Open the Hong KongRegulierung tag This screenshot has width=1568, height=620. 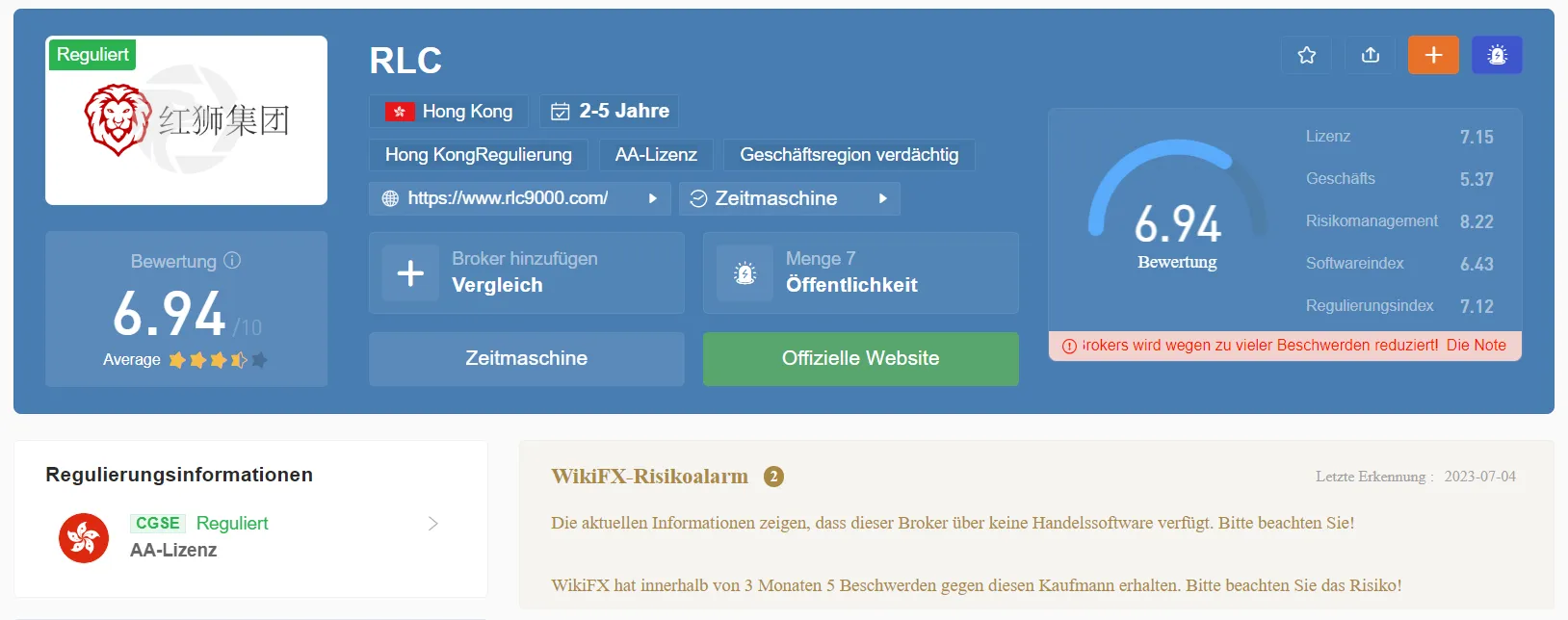(479, 155)
